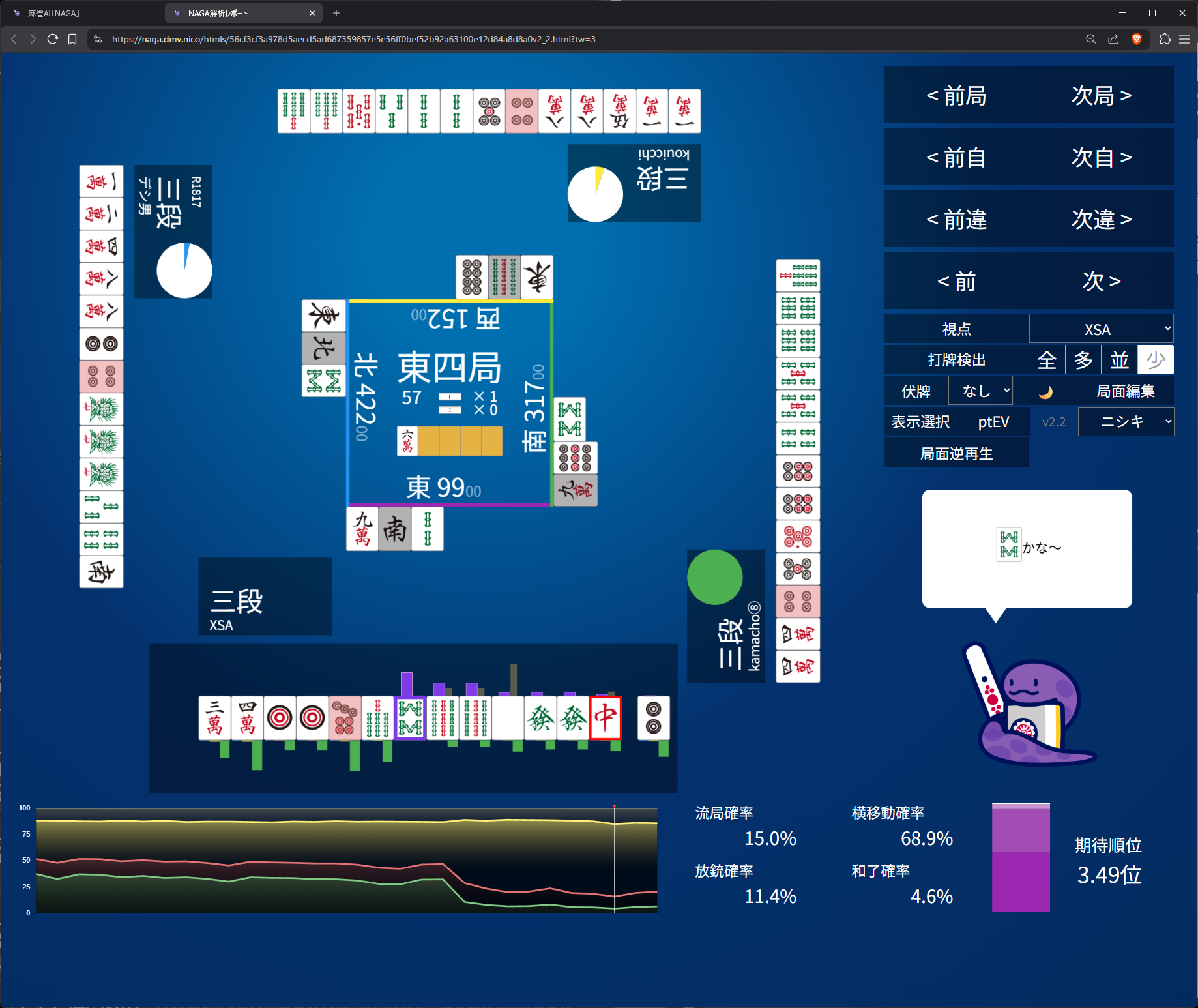Select 少 discard detection option
1198x1008 pixels.
click(x=1156, y=360)
